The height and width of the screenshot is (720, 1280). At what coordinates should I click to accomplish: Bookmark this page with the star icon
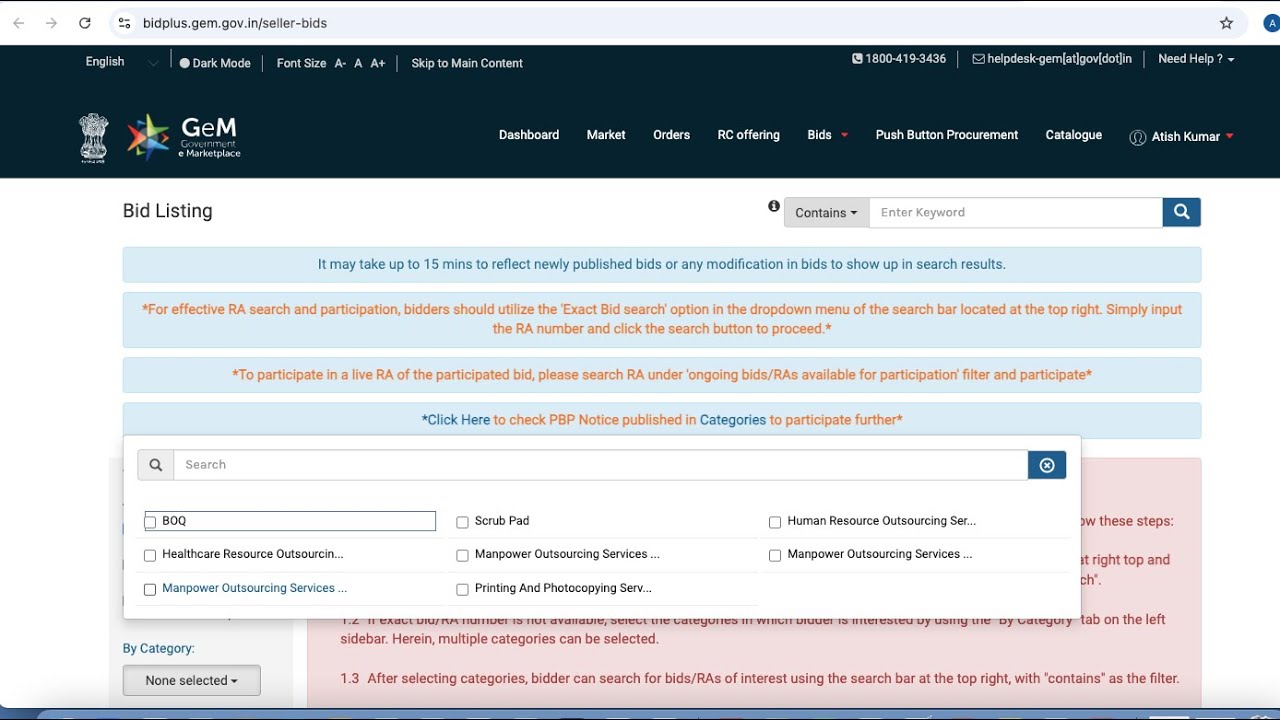pyautogui.click(x=1226, y=23)
